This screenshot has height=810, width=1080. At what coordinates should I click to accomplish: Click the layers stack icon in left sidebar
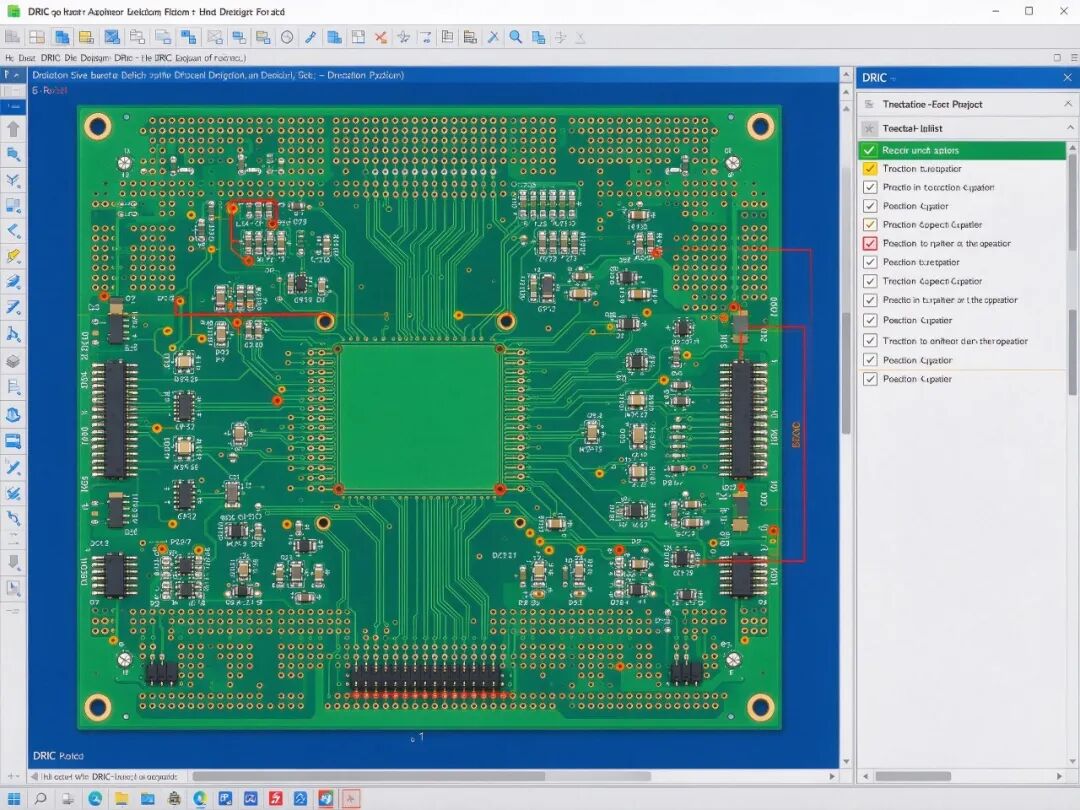tap(13, 361)
